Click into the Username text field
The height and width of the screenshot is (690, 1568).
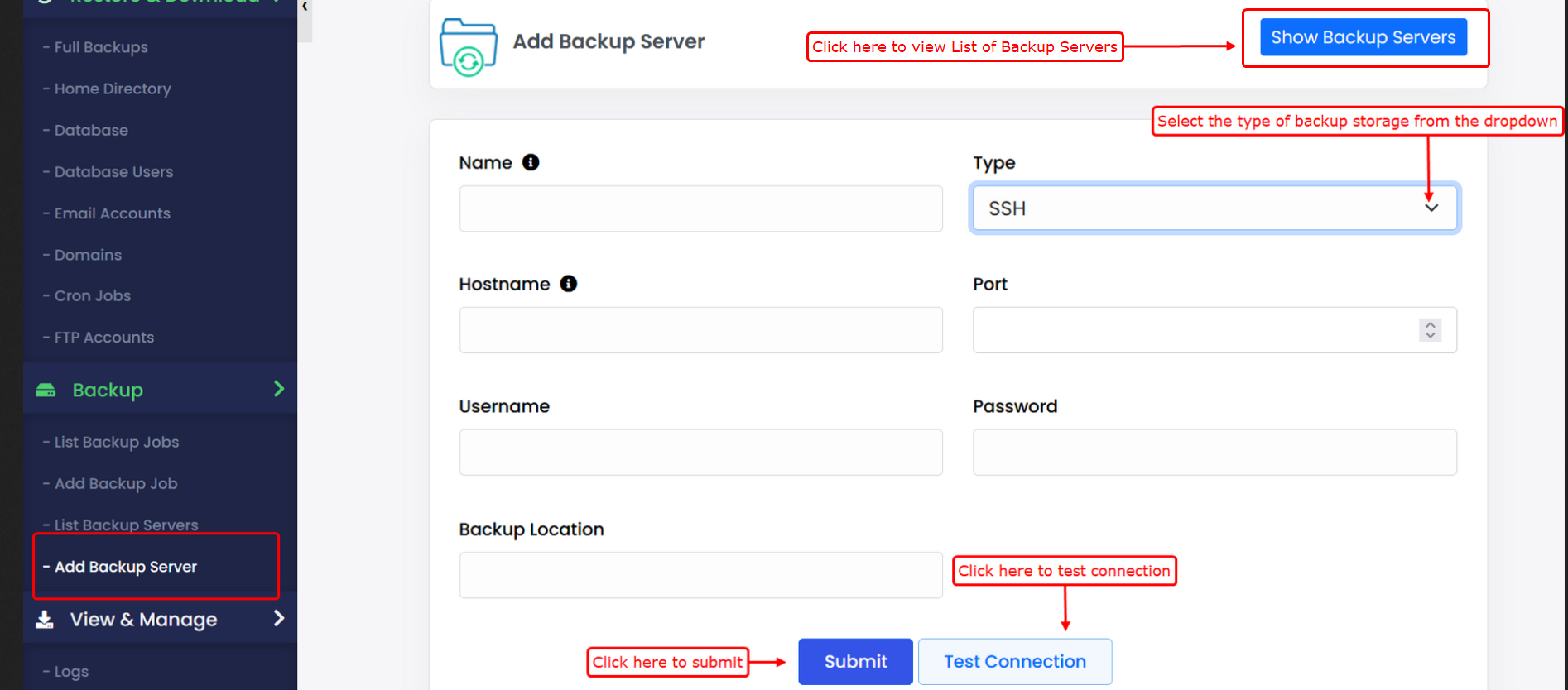point(700,453)
